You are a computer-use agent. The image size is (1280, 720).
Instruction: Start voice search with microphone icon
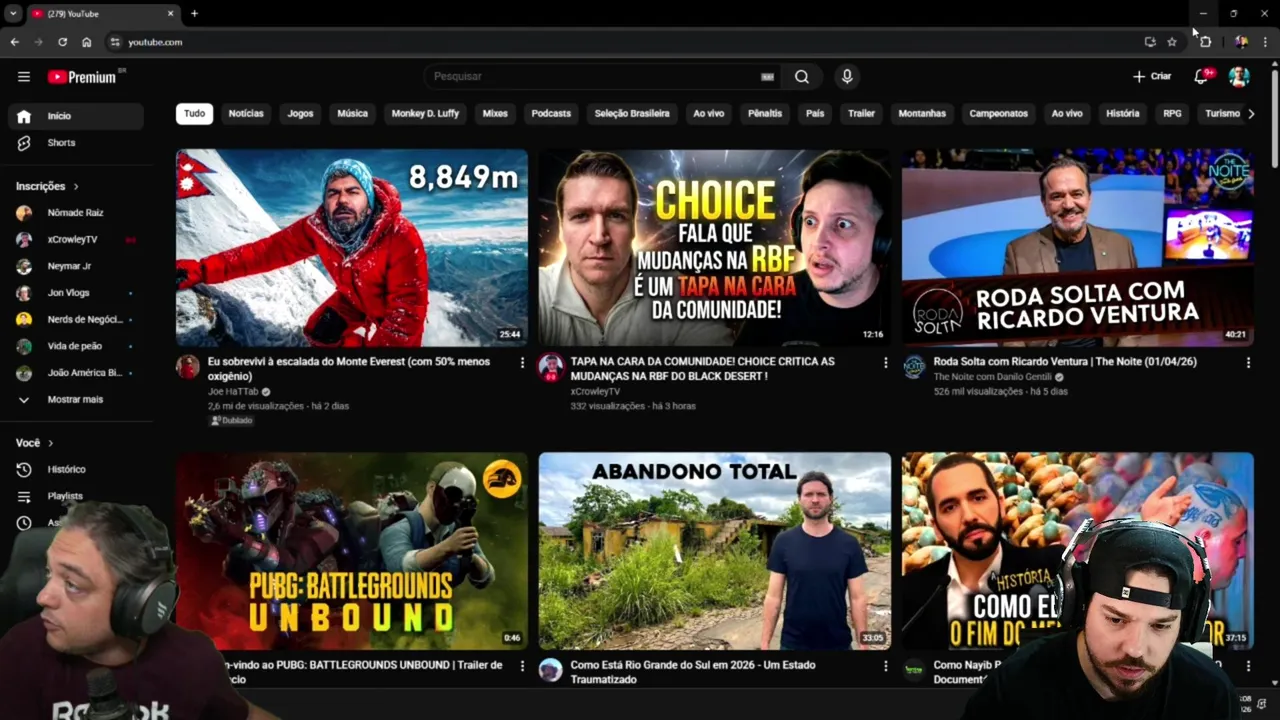[847, 77]
